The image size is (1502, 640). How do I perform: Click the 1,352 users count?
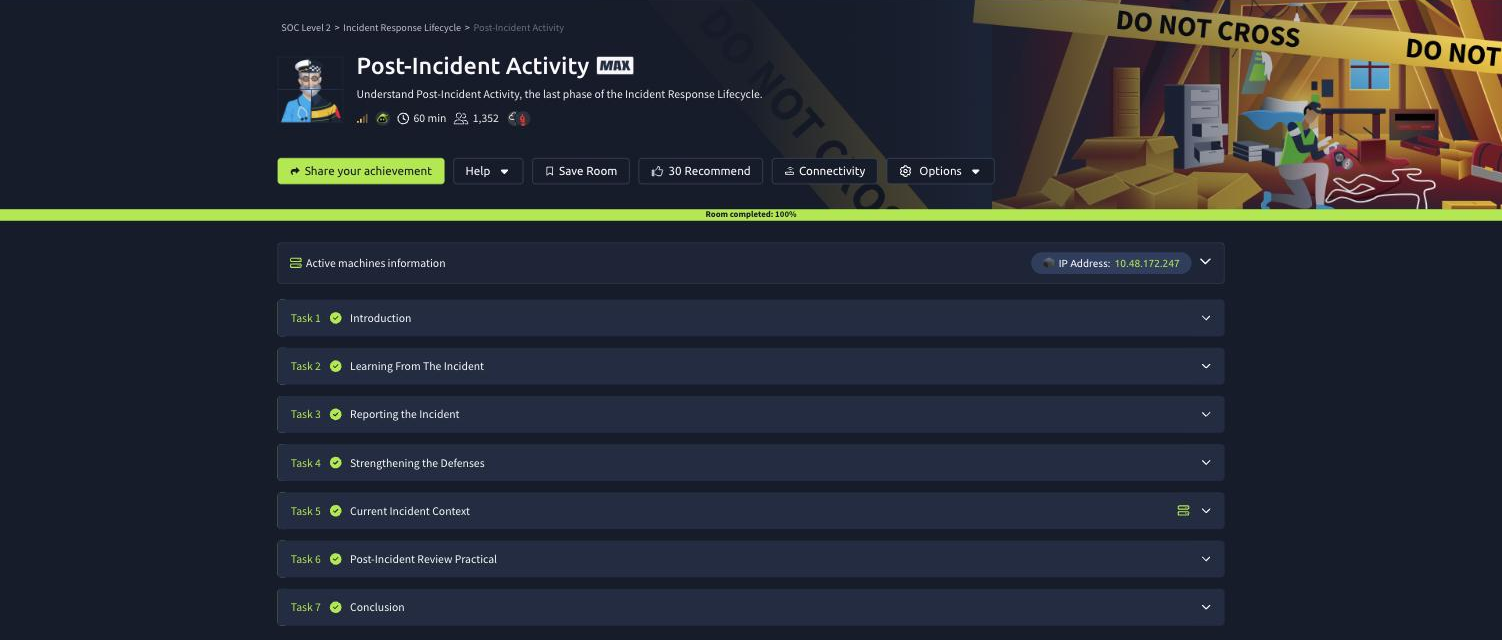pyautogui.click(x=486, y=118)
